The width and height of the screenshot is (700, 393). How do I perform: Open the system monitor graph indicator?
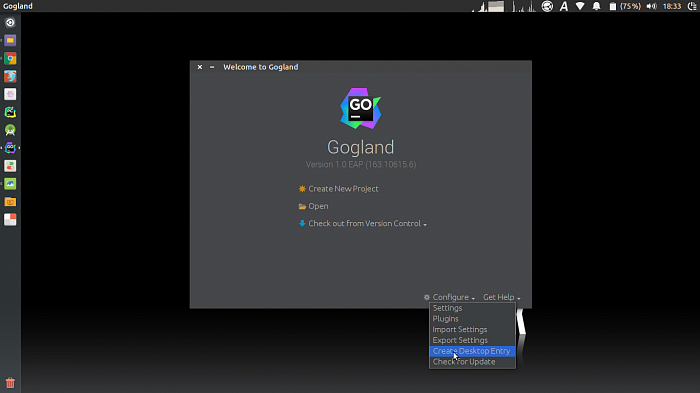point(505,6)
